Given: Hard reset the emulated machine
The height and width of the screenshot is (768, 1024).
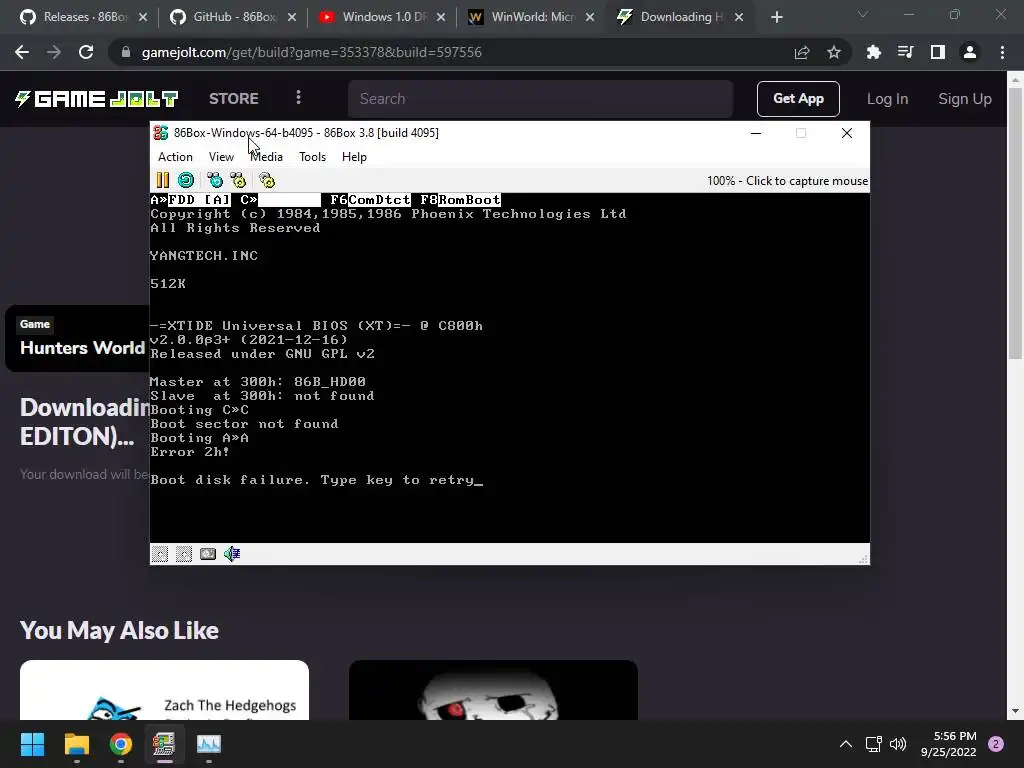Looking at the screenshot, I should coord(186,180).
